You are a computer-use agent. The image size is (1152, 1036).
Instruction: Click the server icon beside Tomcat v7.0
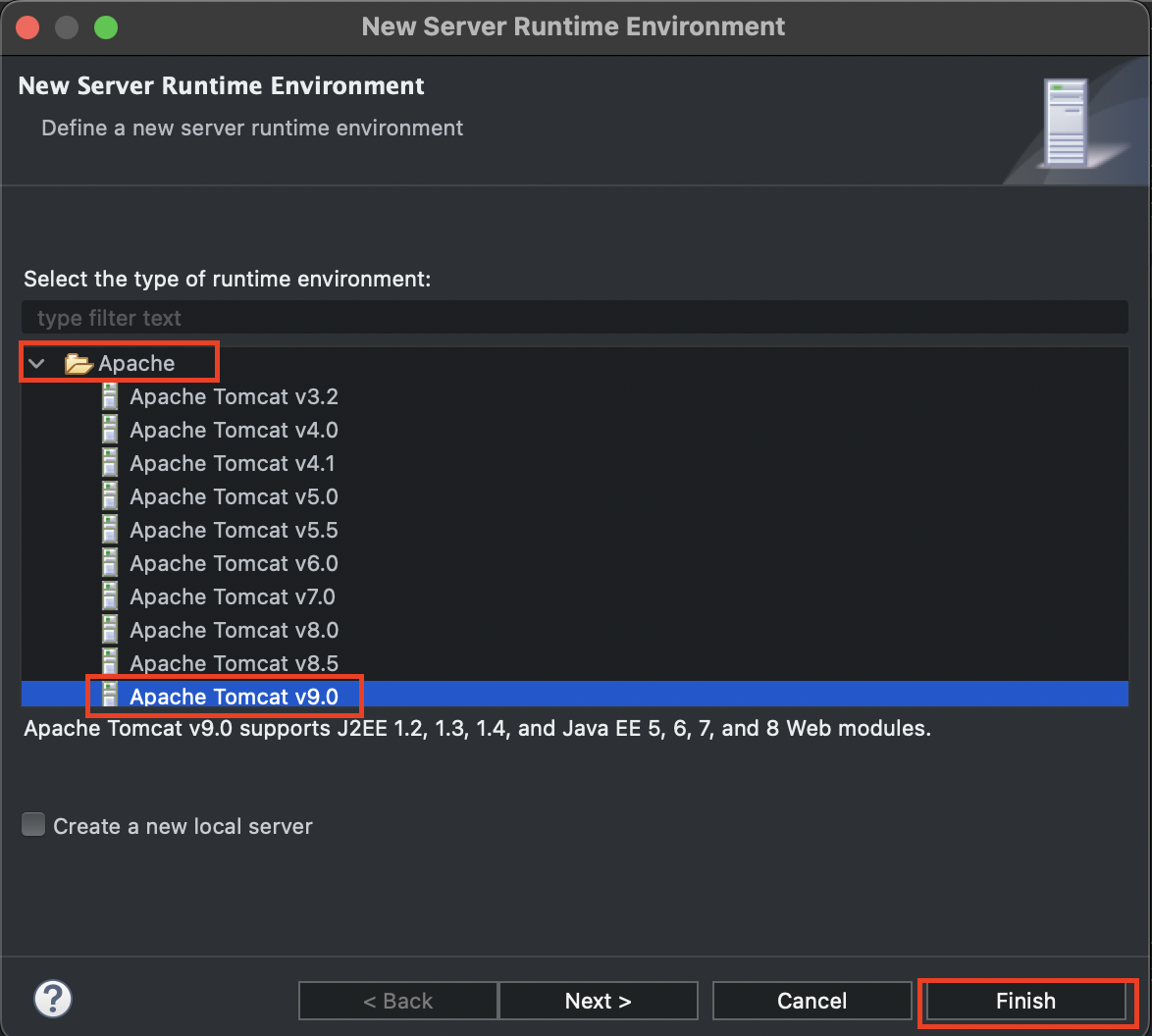click(110, 596)
